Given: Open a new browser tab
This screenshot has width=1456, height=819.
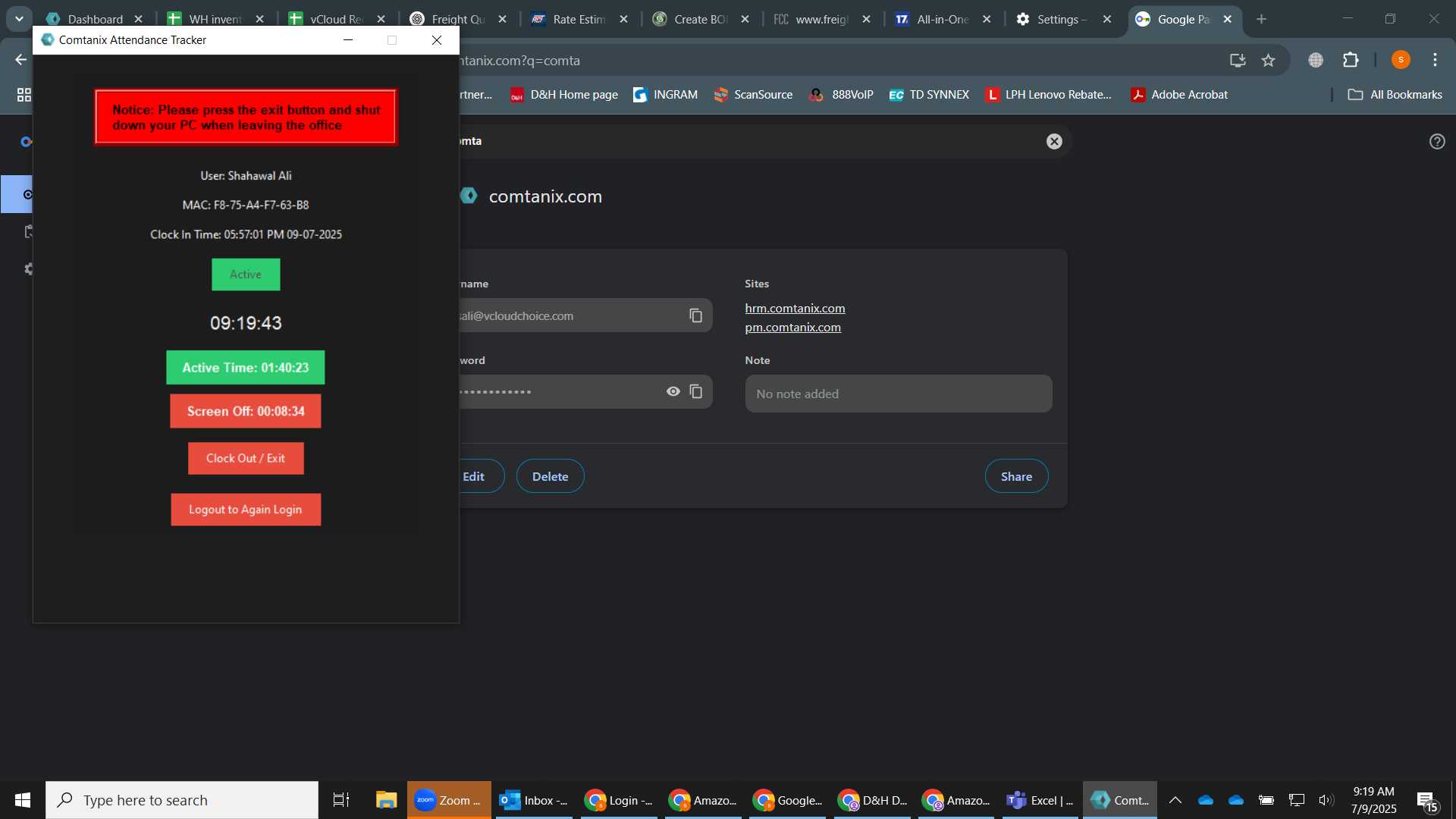Looking at the screenshot, I should [x=1262, y=19].
